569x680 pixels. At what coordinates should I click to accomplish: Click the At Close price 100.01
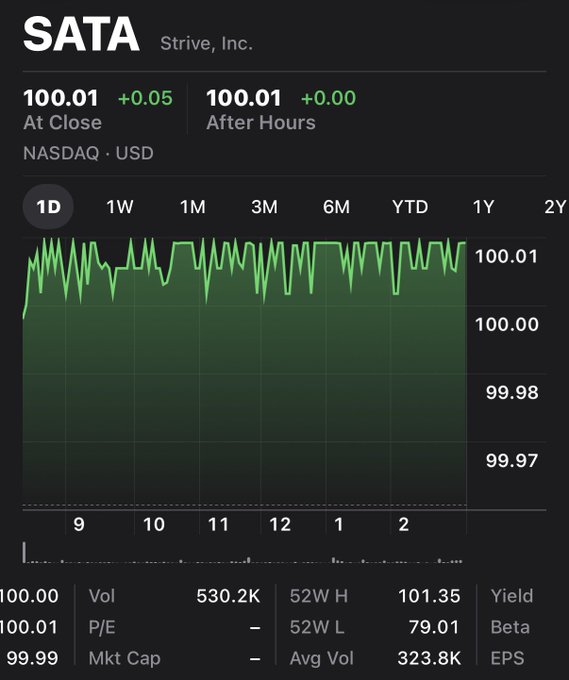pyautogui.click(x=61, y=98)
